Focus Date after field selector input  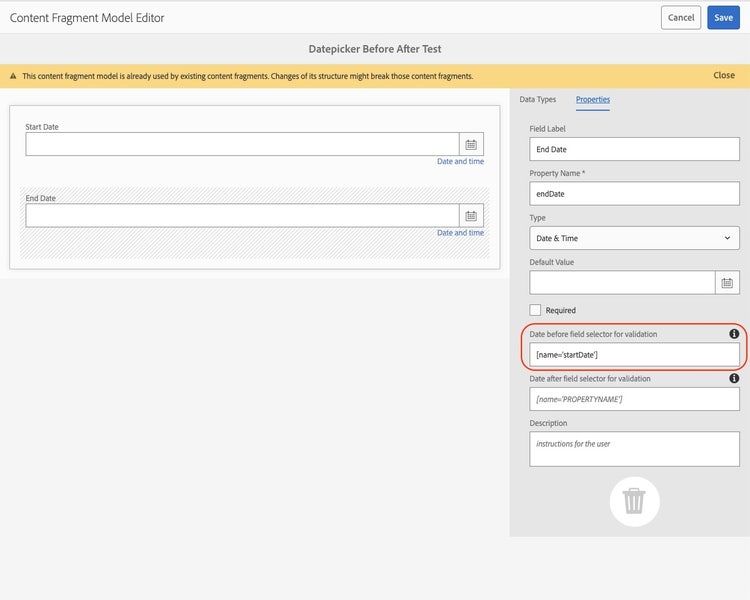tap(634, 399)
